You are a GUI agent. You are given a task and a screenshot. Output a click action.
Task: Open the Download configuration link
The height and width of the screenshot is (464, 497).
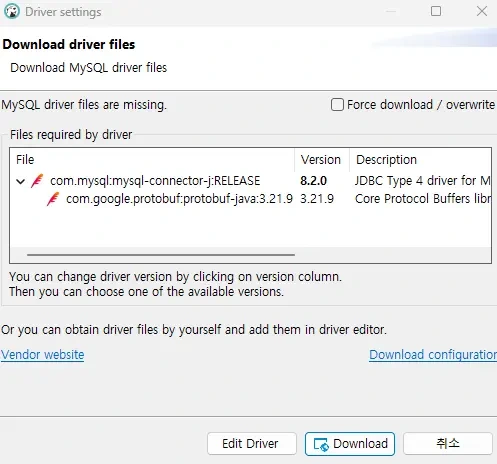(433, 355)
